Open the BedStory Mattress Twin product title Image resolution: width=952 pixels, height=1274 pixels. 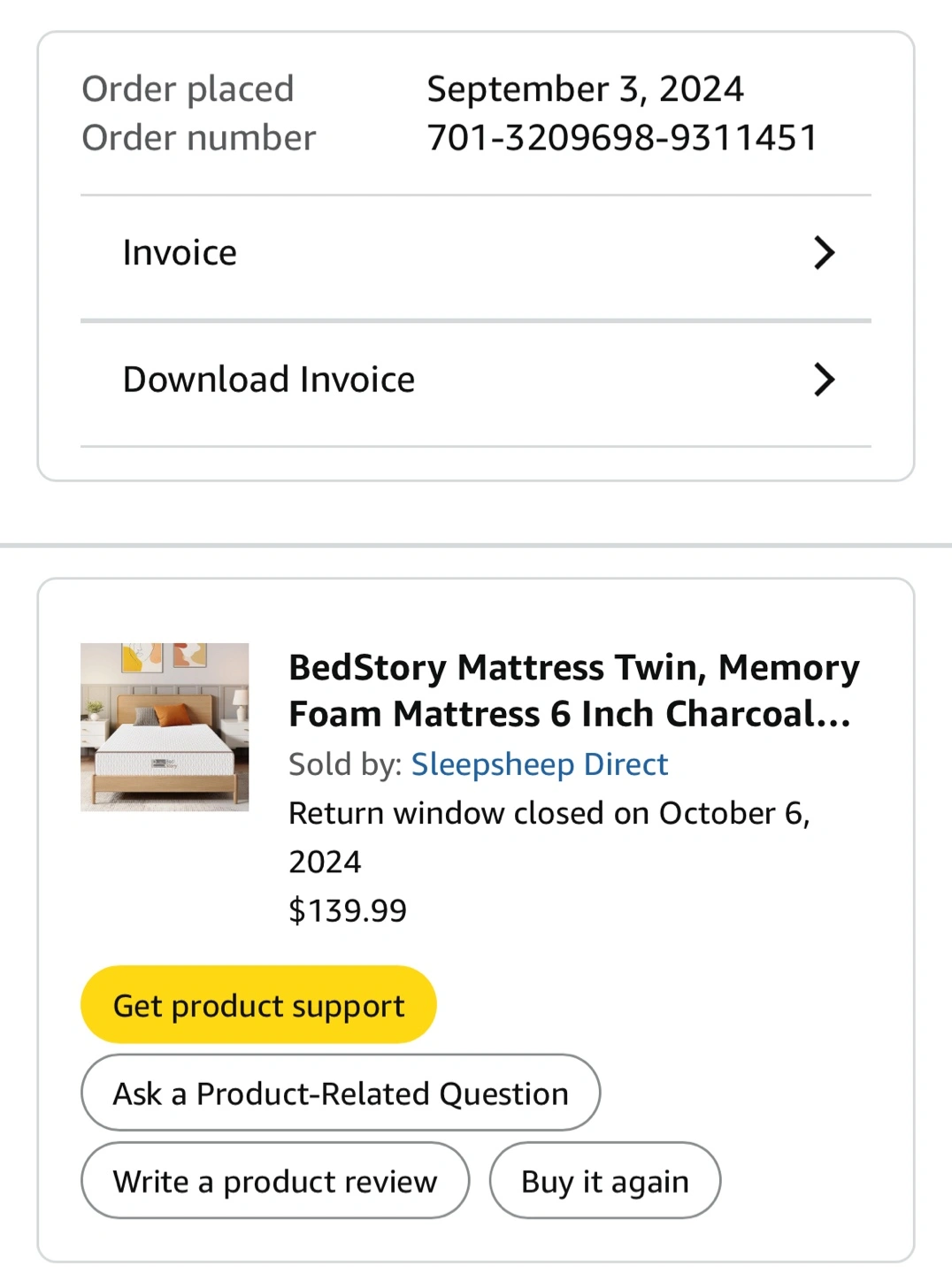tap(573, 690)
